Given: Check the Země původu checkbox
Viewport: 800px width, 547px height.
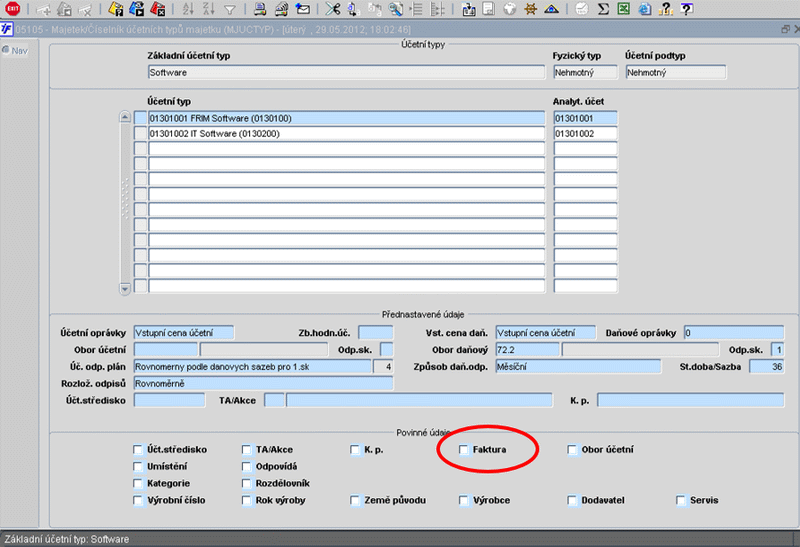Looking at the screenshot, I should point(355,500).
